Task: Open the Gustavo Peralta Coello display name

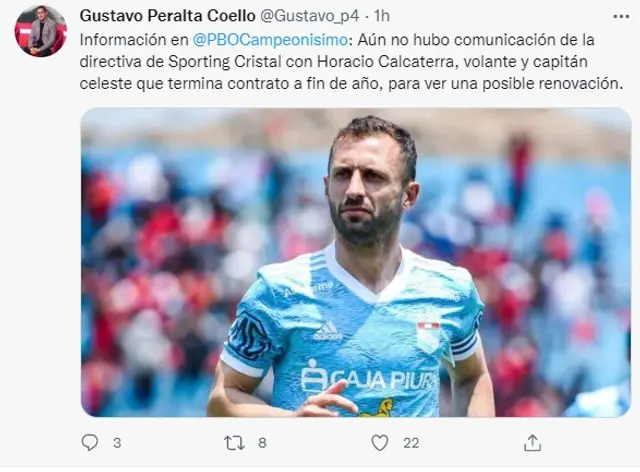Action: click(168, 16)
